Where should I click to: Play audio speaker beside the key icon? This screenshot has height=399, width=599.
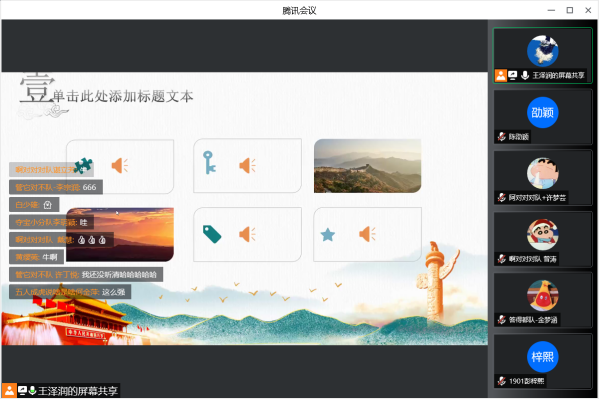coord(248,165)
